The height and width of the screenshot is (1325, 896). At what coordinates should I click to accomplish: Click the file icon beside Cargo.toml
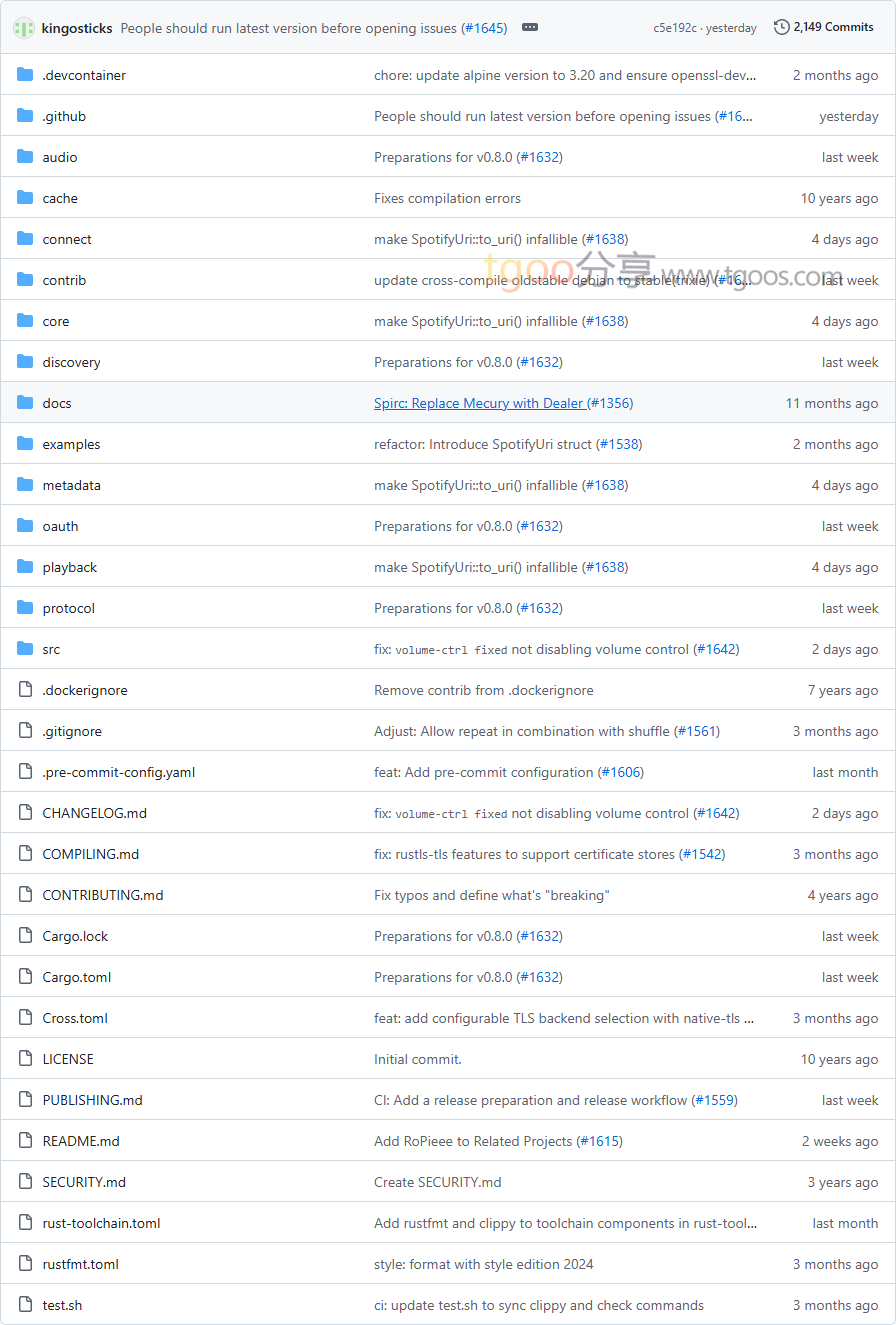click(25, 977)
